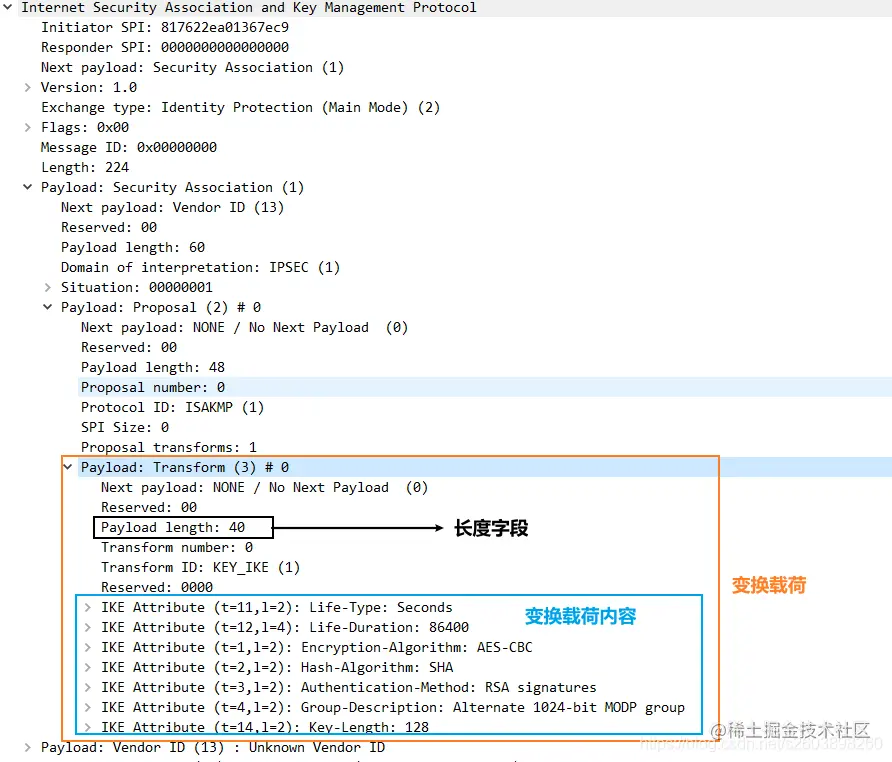This screenshot has width=892, height=762.
Task: Expand Payload: Vendor ID (13) node
Action: click(x=28, y=747)
